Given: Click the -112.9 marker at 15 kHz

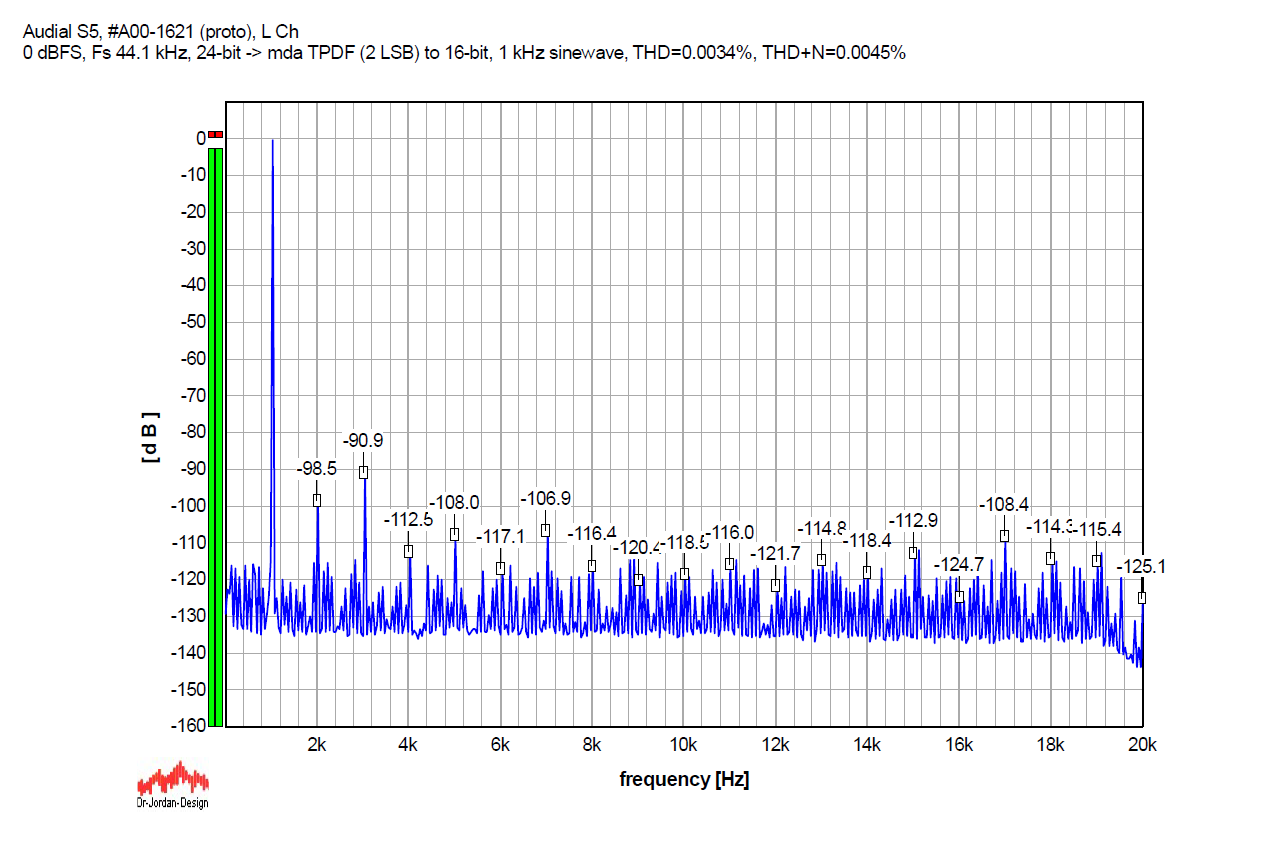Looking at the screenshot, I should coord(913,552).
